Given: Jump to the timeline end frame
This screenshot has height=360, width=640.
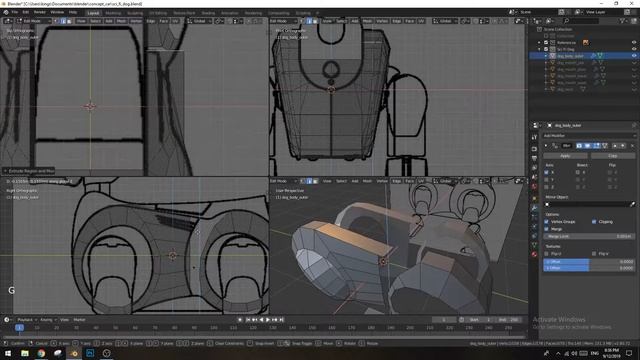Looking at the screenshot, I should [x=281, y=320].
